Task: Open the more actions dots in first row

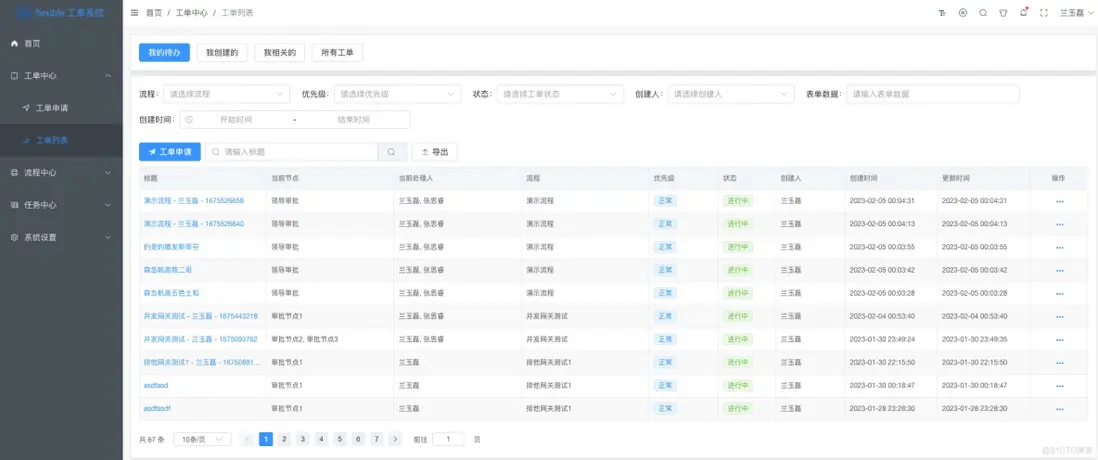Action: tap(1059, 201)
